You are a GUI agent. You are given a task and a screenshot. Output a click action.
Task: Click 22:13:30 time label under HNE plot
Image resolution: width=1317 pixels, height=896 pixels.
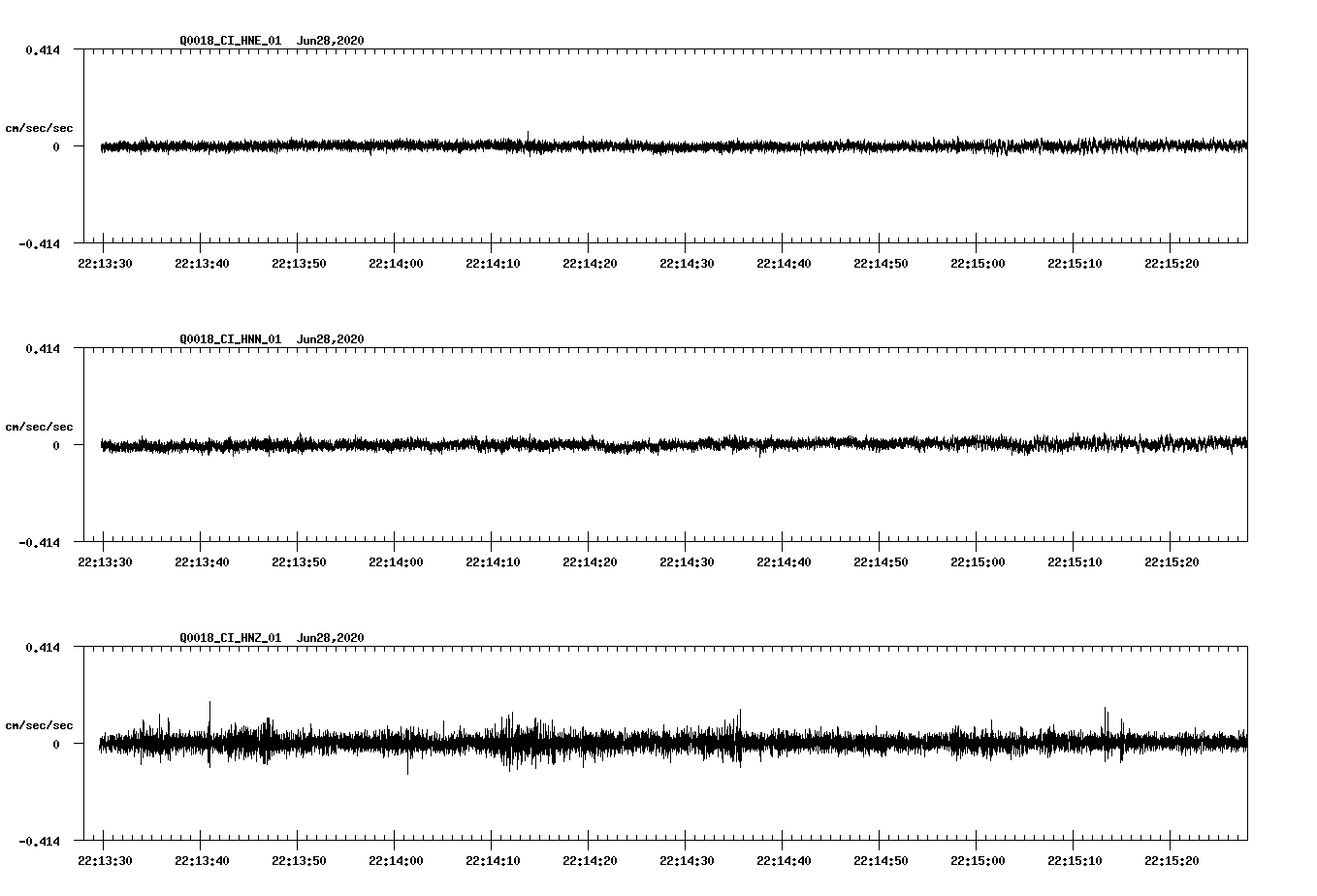tap(105, 264)
